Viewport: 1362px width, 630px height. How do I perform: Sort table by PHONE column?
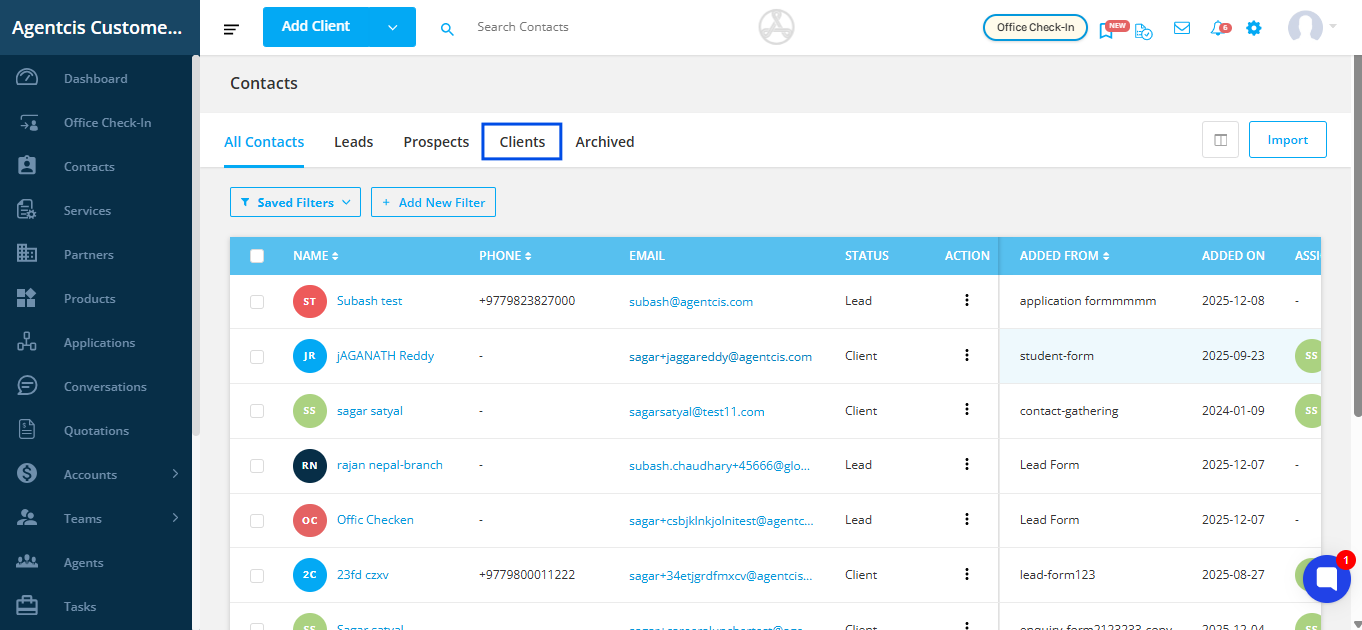point(505,256)
